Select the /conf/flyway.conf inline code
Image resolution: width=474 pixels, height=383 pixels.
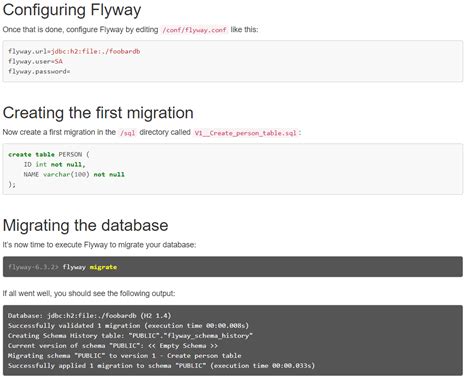pyautogui.click(x=194, y=30)
